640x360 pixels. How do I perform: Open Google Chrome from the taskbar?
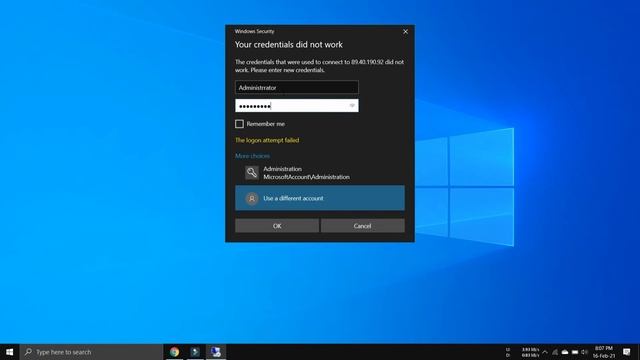coord(174,352)
